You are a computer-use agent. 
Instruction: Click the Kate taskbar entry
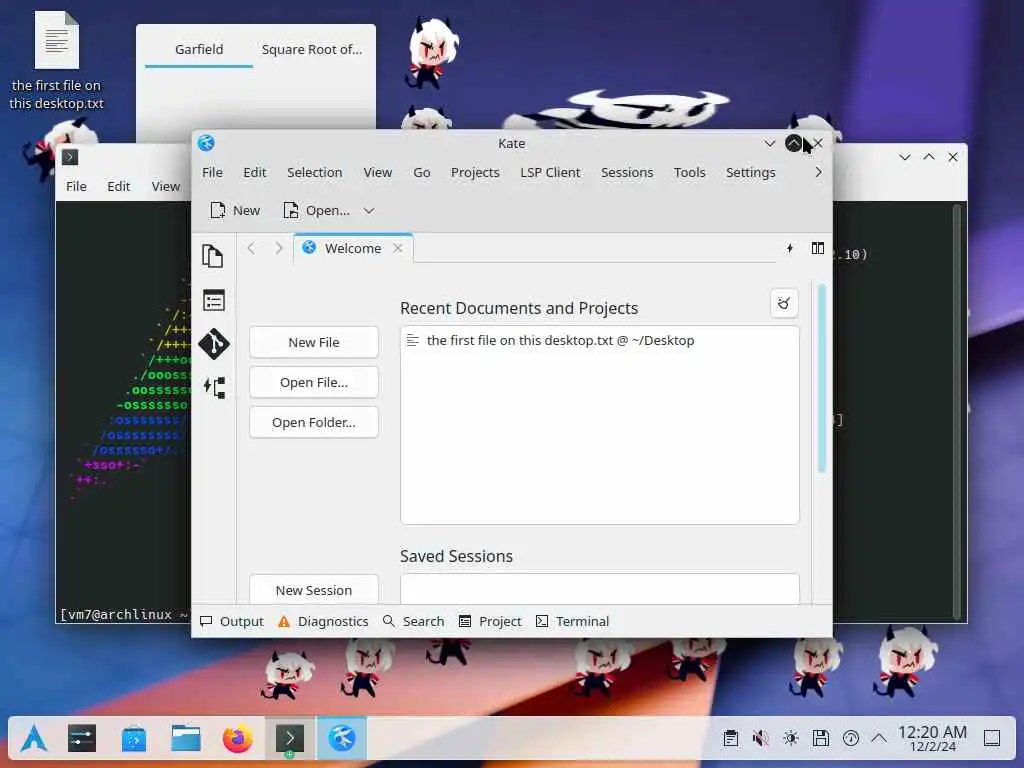click(342, 739)
